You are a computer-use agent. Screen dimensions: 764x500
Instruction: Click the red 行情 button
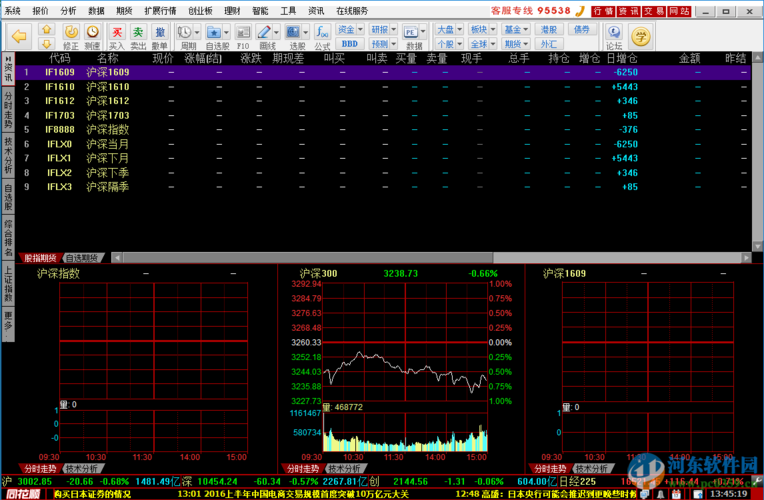click(x=603, y=11)
